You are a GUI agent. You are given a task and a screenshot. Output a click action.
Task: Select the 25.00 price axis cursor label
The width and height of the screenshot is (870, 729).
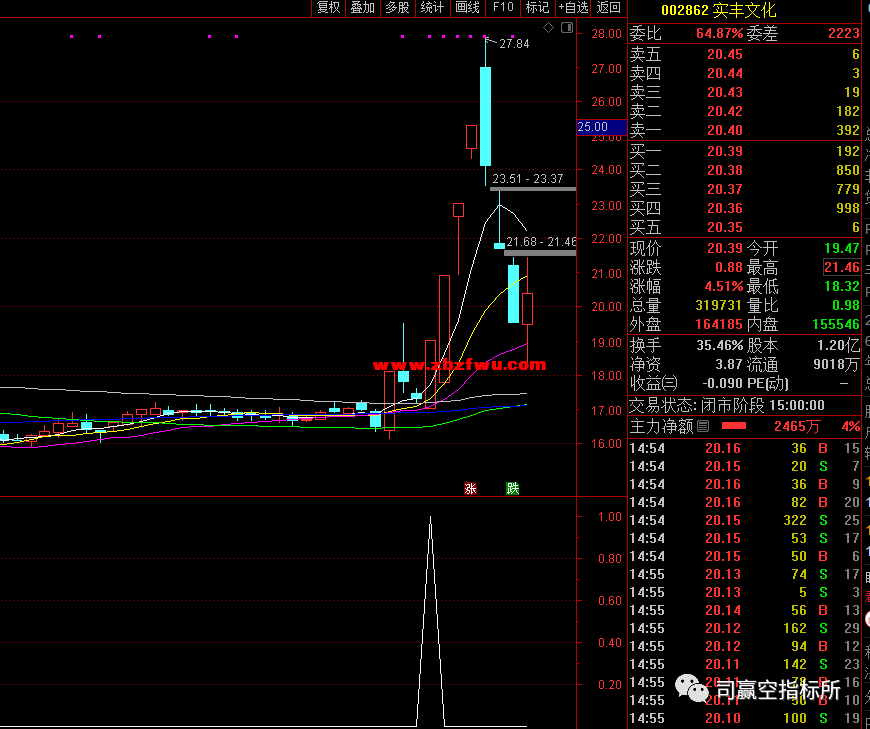pyautogui.click(x=601, y=127)
